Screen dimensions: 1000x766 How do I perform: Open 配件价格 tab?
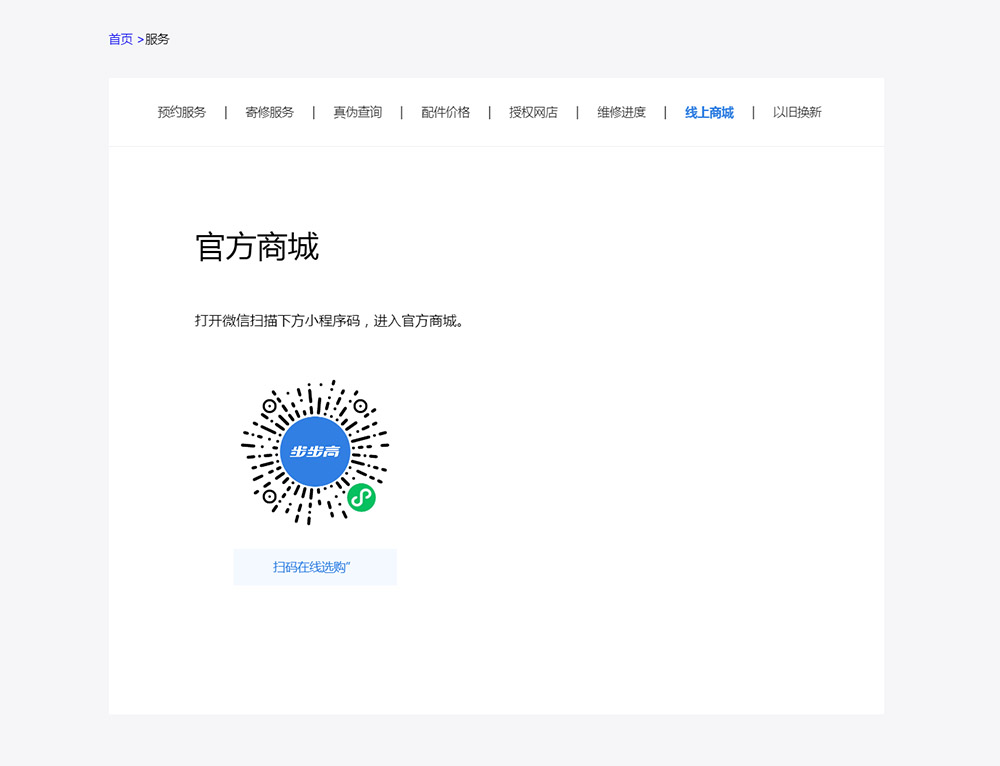pyautogui.click(x=446, y=112)
